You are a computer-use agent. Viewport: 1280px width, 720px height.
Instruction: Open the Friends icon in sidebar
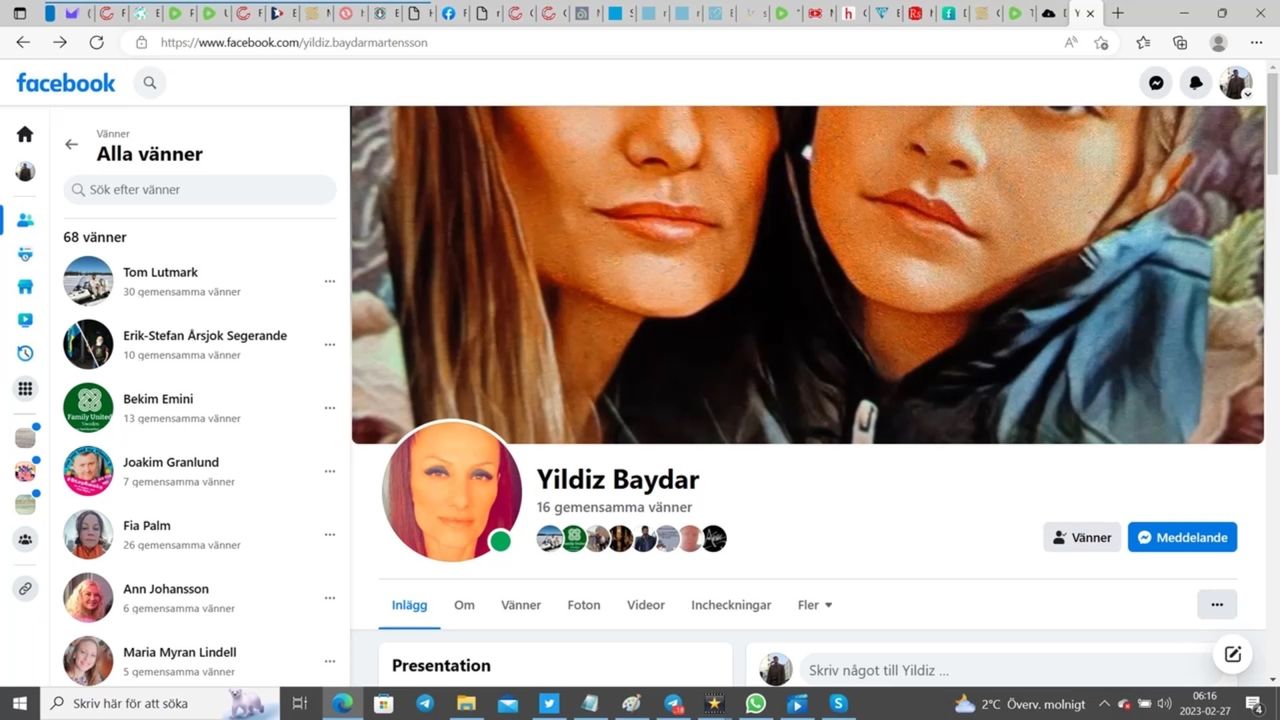click(25, 220)
